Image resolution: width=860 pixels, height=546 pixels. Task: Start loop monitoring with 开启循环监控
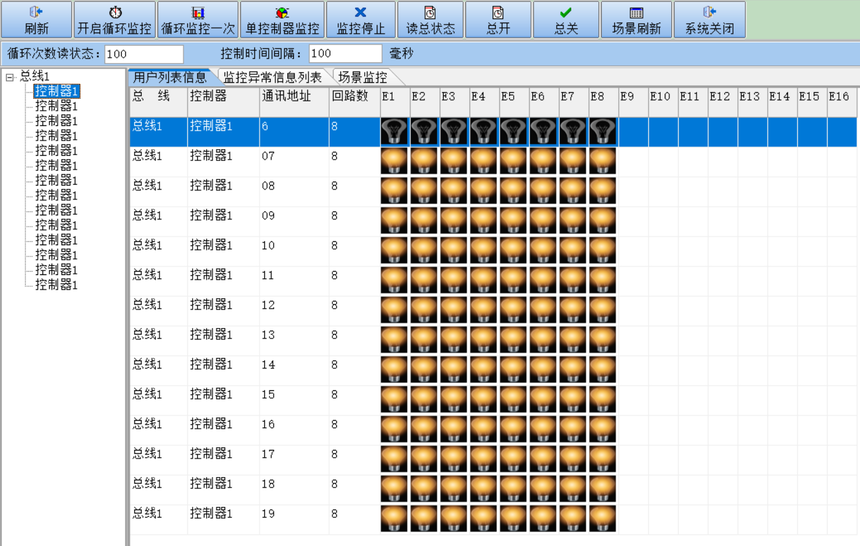pos(115,20)
